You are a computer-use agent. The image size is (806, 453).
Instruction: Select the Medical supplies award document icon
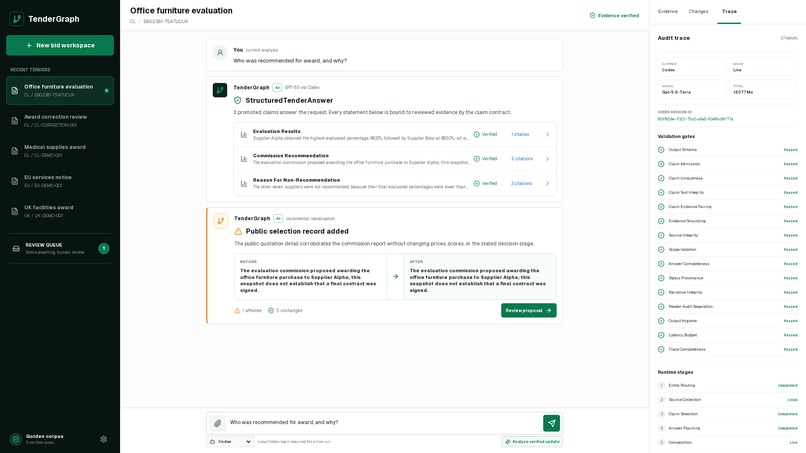tap(15, 151)
